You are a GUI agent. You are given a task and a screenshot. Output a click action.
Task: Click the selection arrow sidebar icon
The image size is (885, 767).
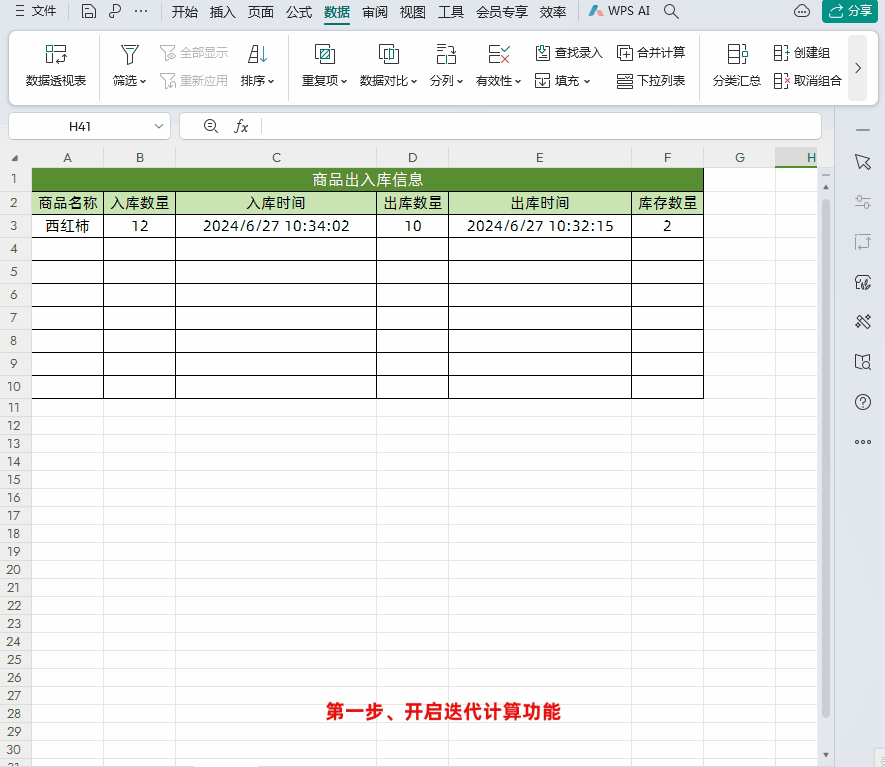(862, 162)
